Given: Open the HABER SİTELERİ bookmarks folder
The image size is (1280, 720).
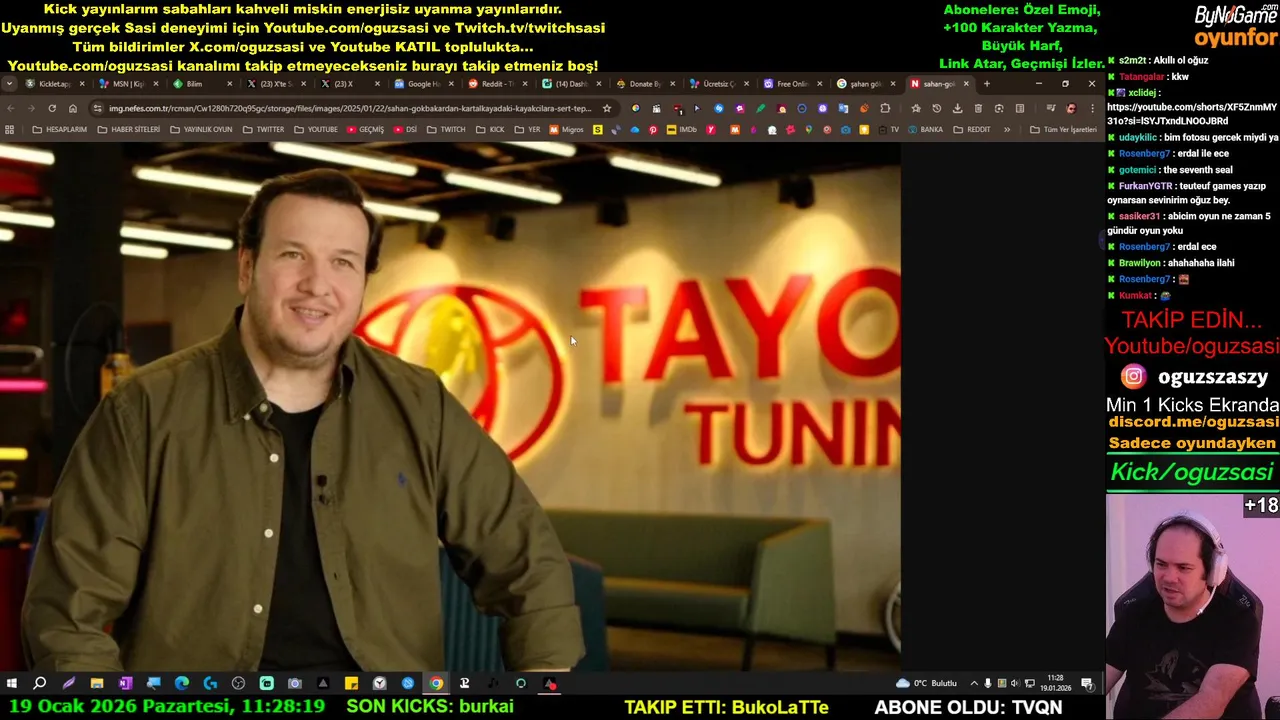Looking at the screenshot, I should coord(128,129).
